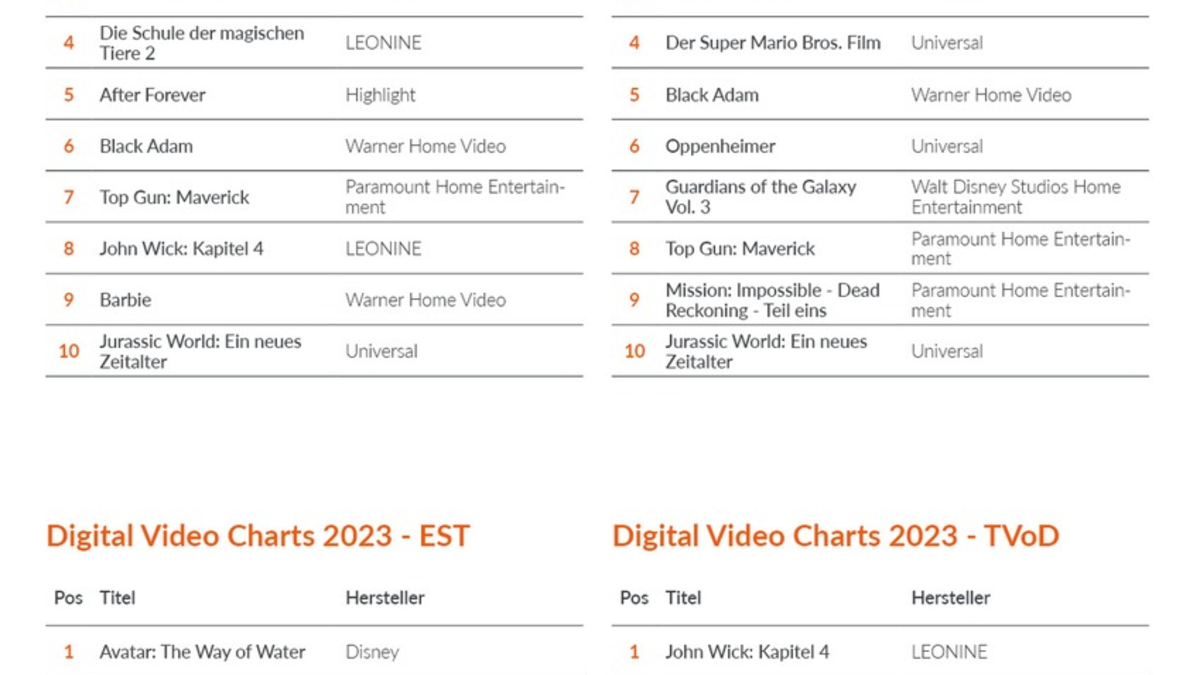Click the title Die Schule der magischen Tiere 2
Image resolution: width=1200 pixels, height=675 pixels.
pos(201,43)
